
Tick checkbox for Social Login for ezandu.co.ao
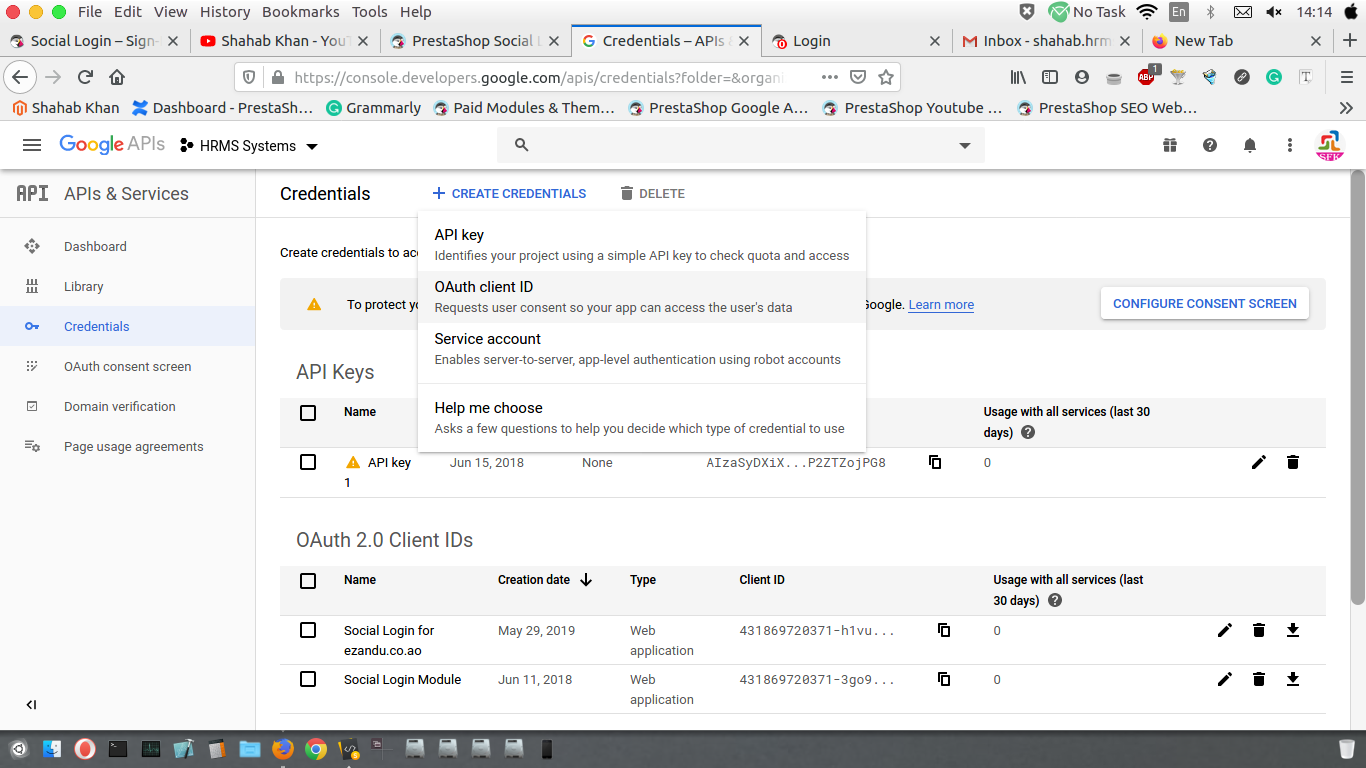coord(308,630)
